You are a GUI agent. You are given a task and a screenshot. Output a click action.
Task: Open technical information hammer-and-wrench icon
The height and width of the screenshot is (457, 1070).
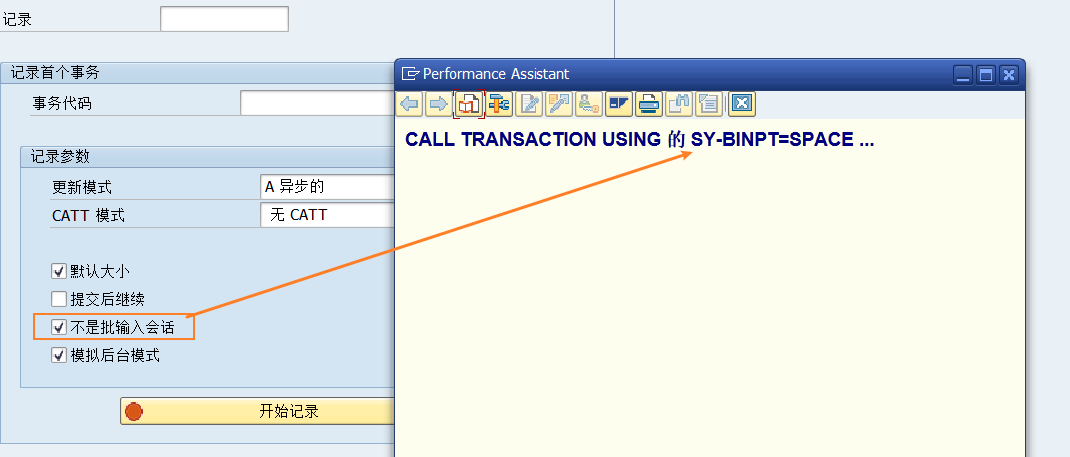(499, 104)
